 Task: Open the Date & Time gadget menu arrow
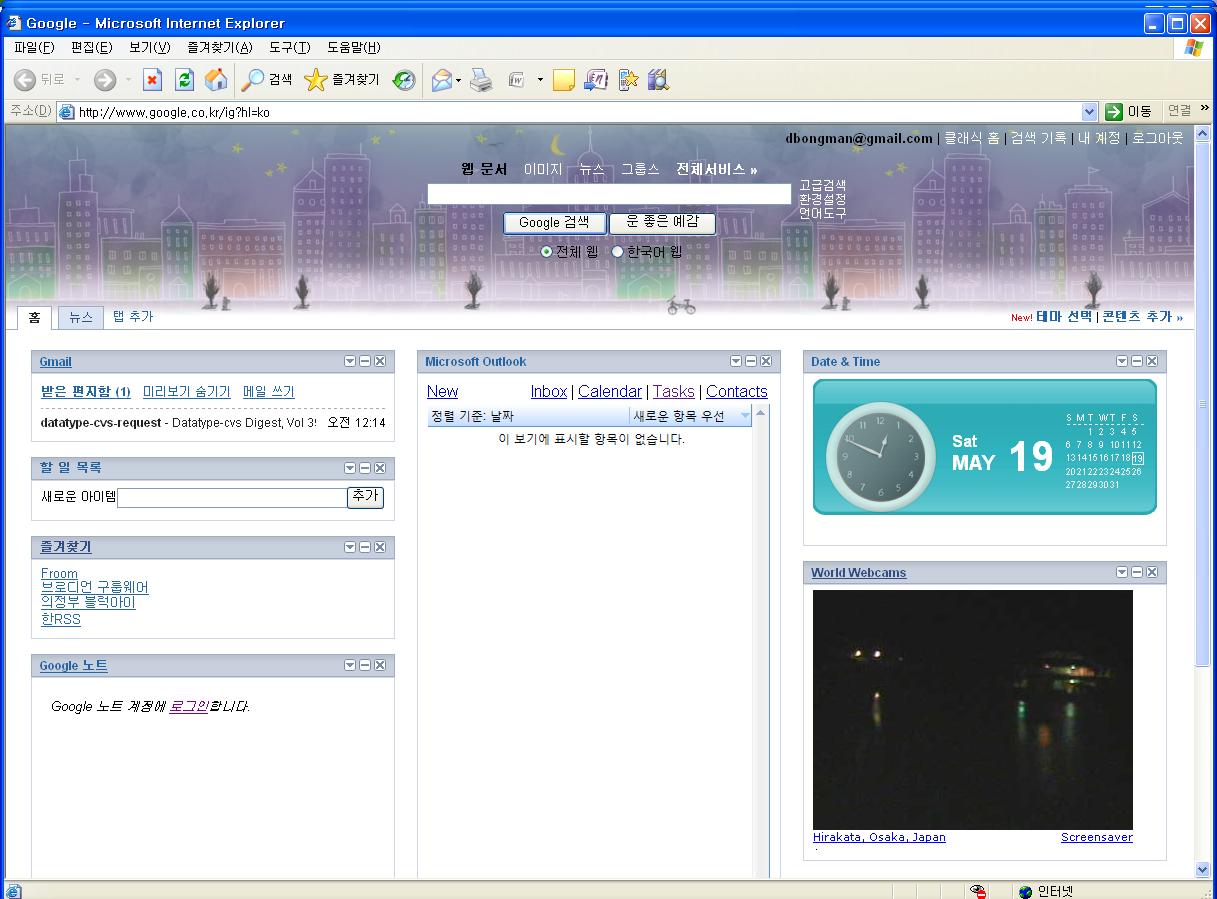[x=1122, y=362]
